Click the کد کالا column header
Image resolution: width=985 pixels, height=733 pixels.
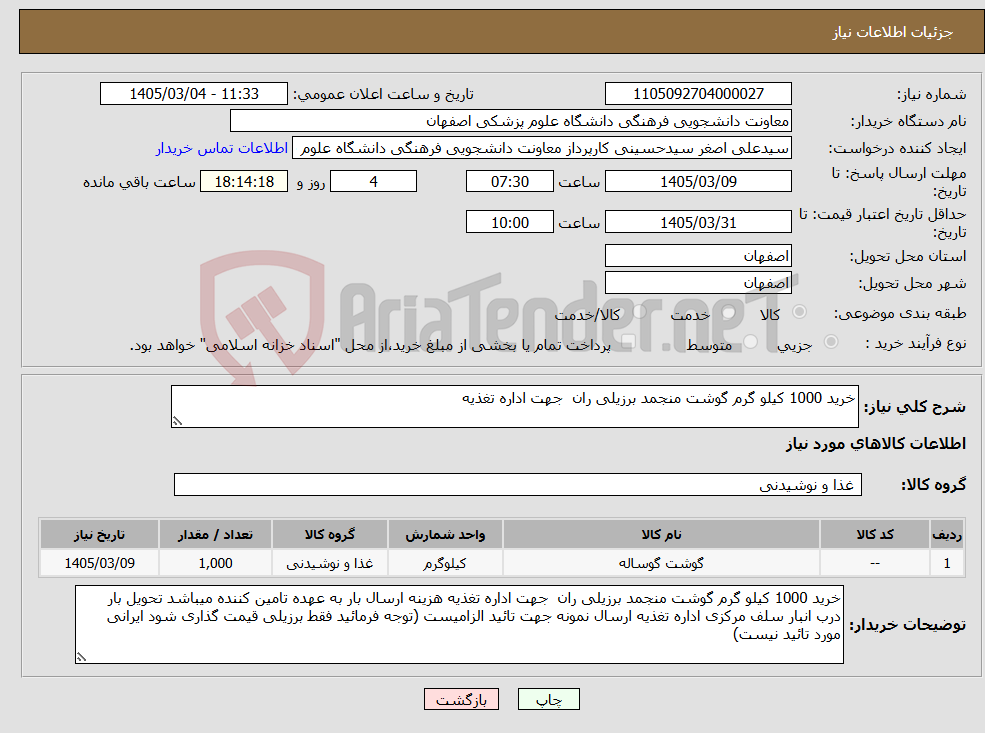click(x=874, y=535)
